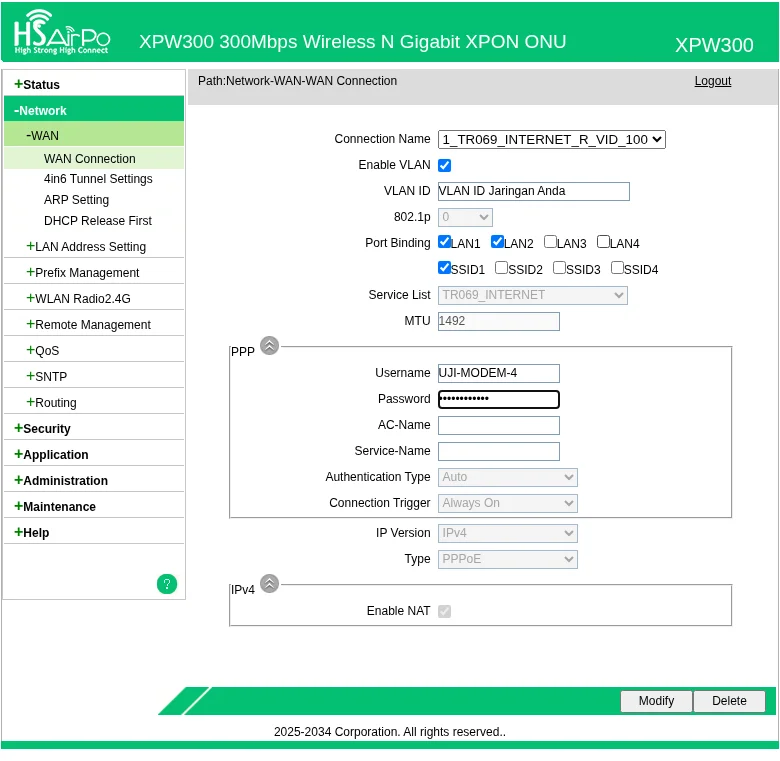Viewport: 780px width, 761px height.
Task: Check SSID3 binding
Action: 560,268
